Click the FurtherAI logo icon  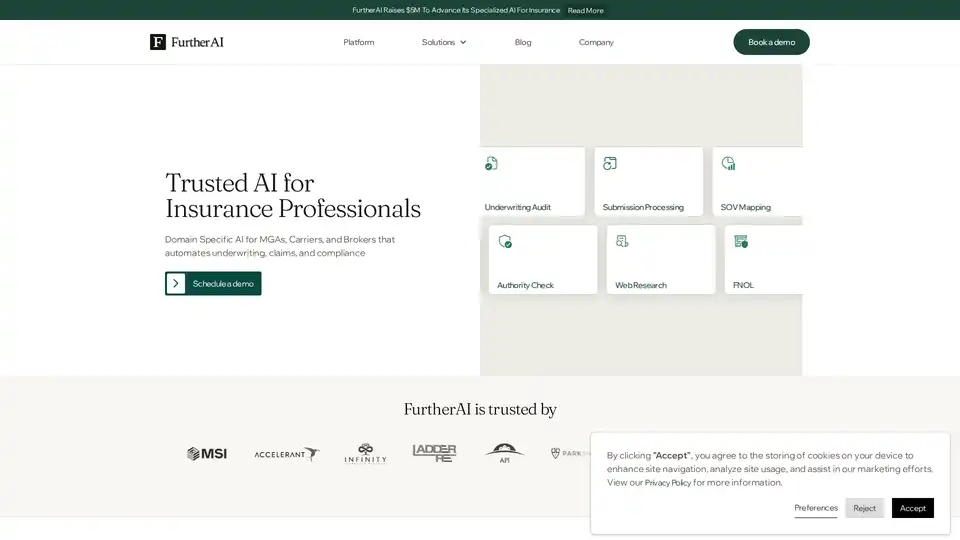tap(158, 42)
